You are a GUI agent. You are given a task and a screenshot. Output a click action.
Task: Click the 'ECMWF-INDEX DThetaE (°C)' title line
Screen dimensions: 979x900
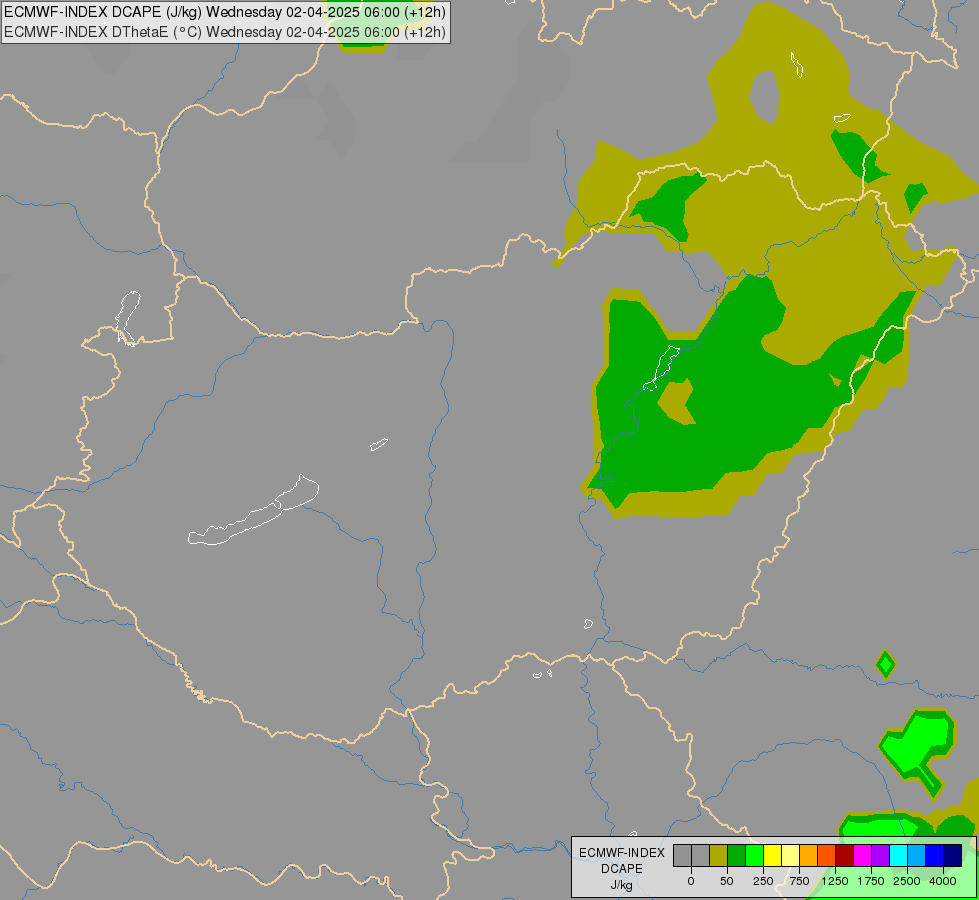pos(225,32)
